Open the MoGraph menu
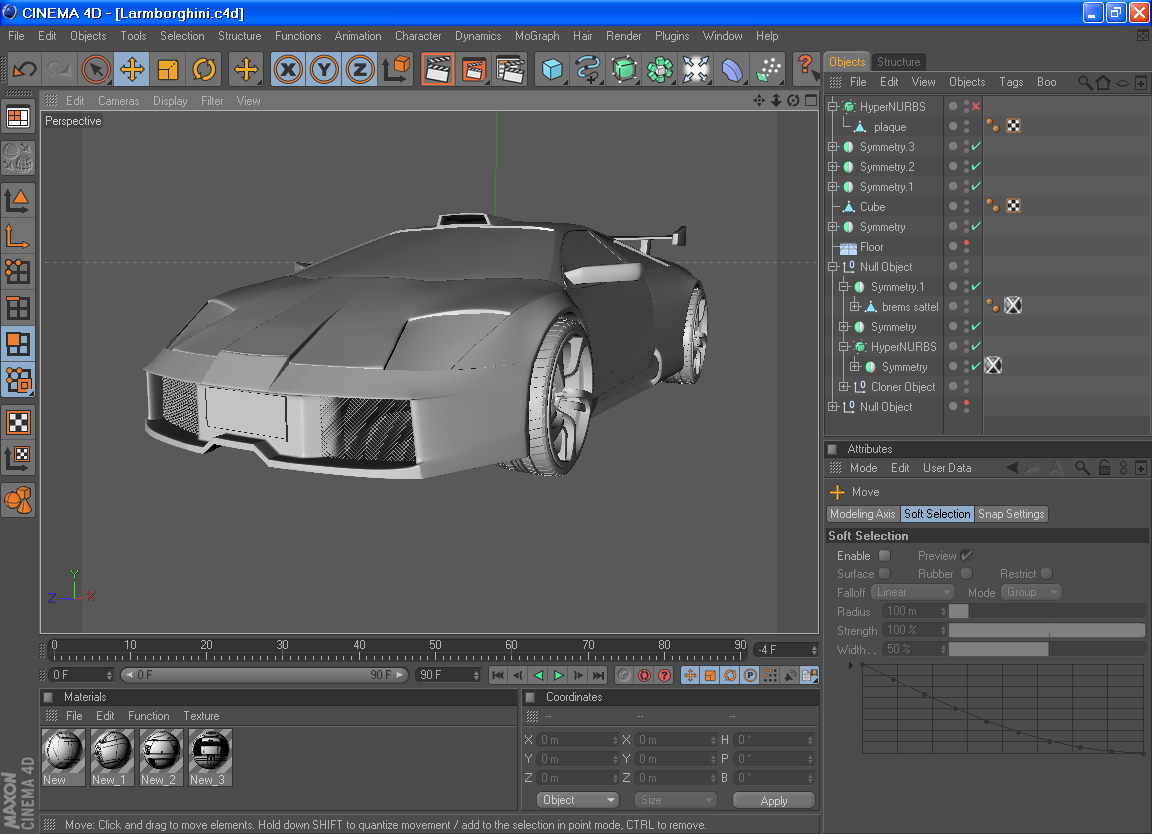Image resolution: width=1152 pixels, height=834 pixels. click(x=537, y=35)
